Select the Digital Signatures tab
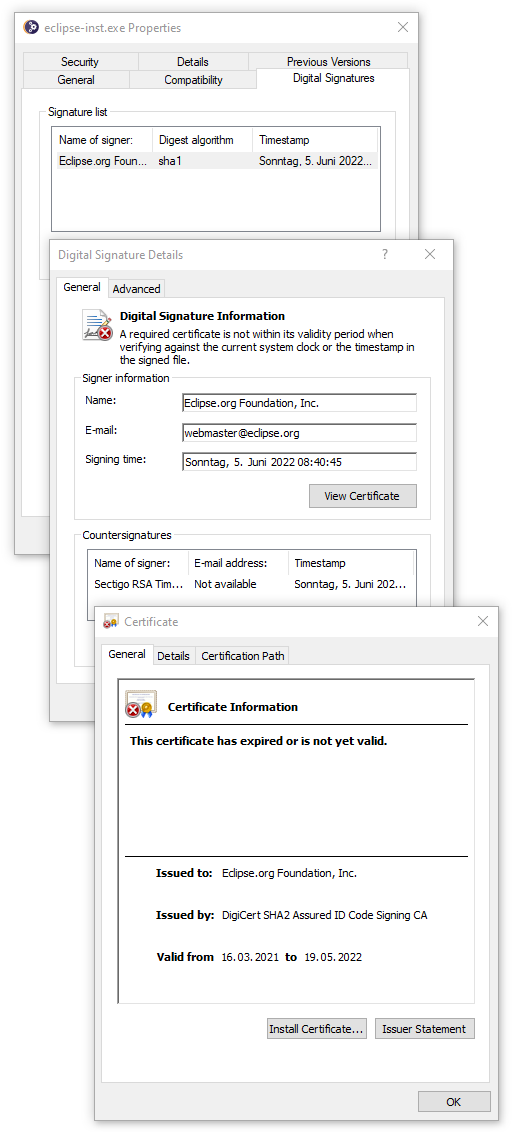This screenshot has width=515, height=1132. [333, 78]
